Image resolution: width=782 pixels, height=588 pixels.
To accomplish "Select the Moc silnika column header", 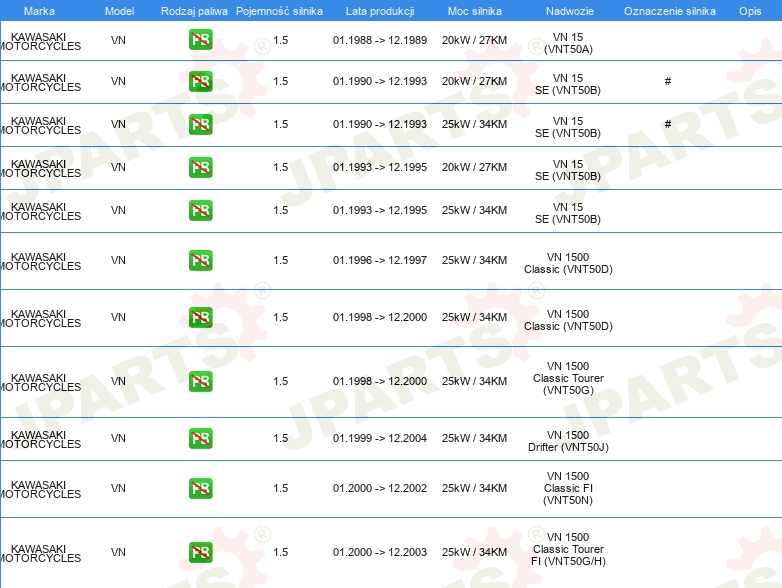I will 475,11.
